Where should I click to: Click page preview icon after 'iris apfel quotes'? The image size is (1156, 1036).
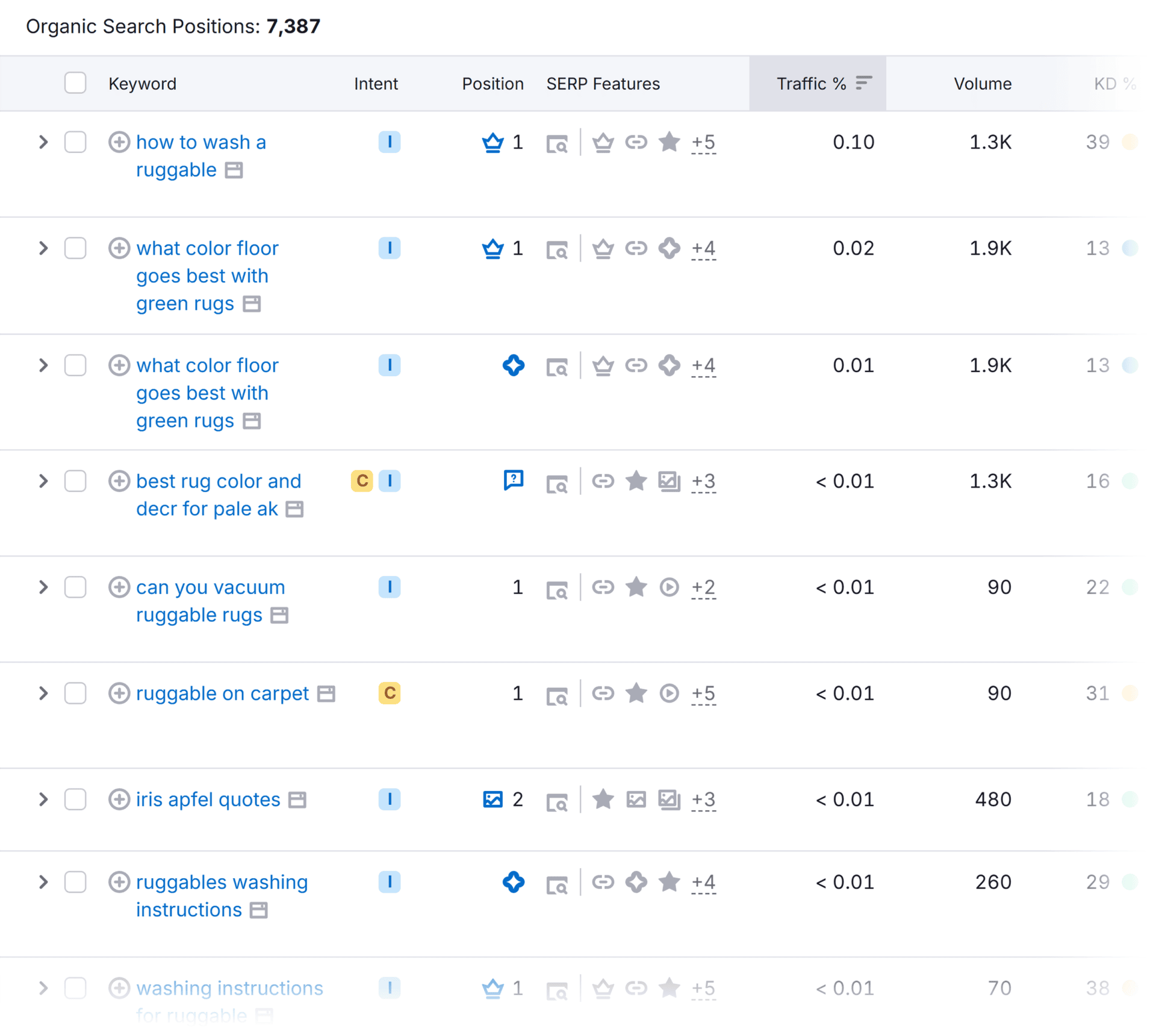click(297, 800)
